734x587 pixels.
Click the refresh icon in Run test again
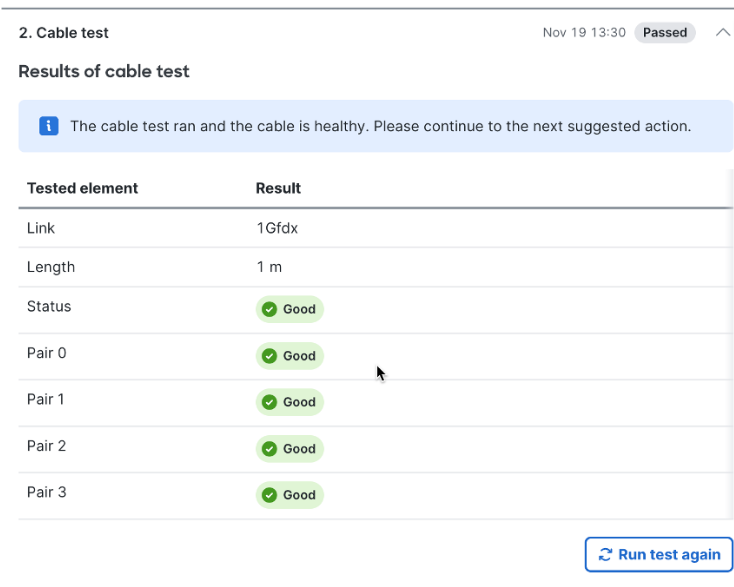(x=605, y=555)
